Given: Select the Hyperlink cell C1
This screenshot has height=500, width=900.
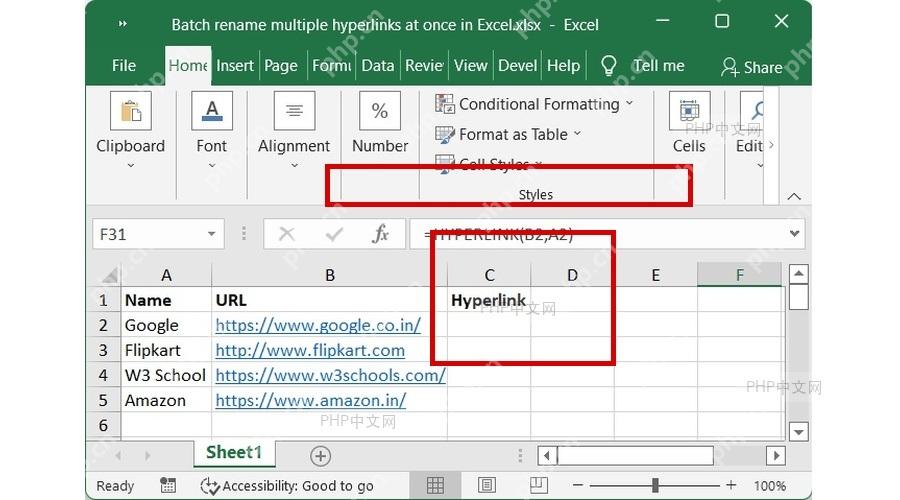Looking at the screenshot, I should 489,300.
